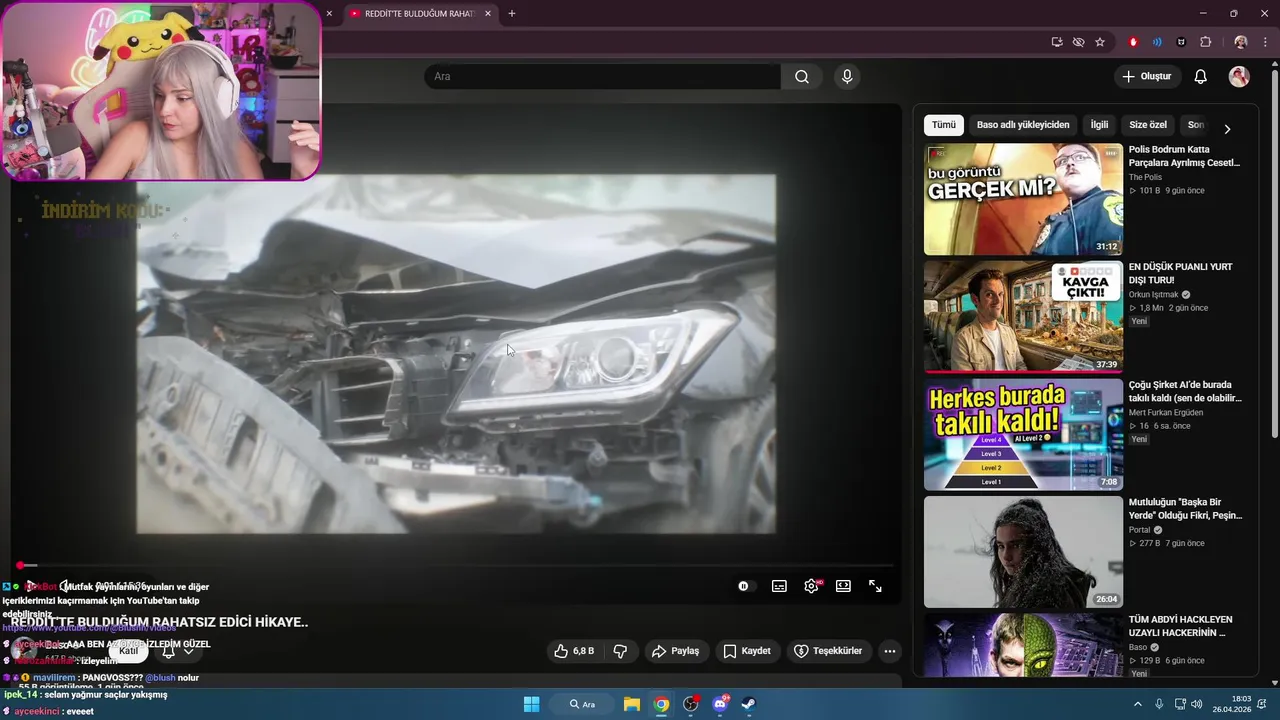Select the REDDİT'TE BULDUĞUM RAHATSIZ browser tab
1280x720 pixels.
point(418,13)
